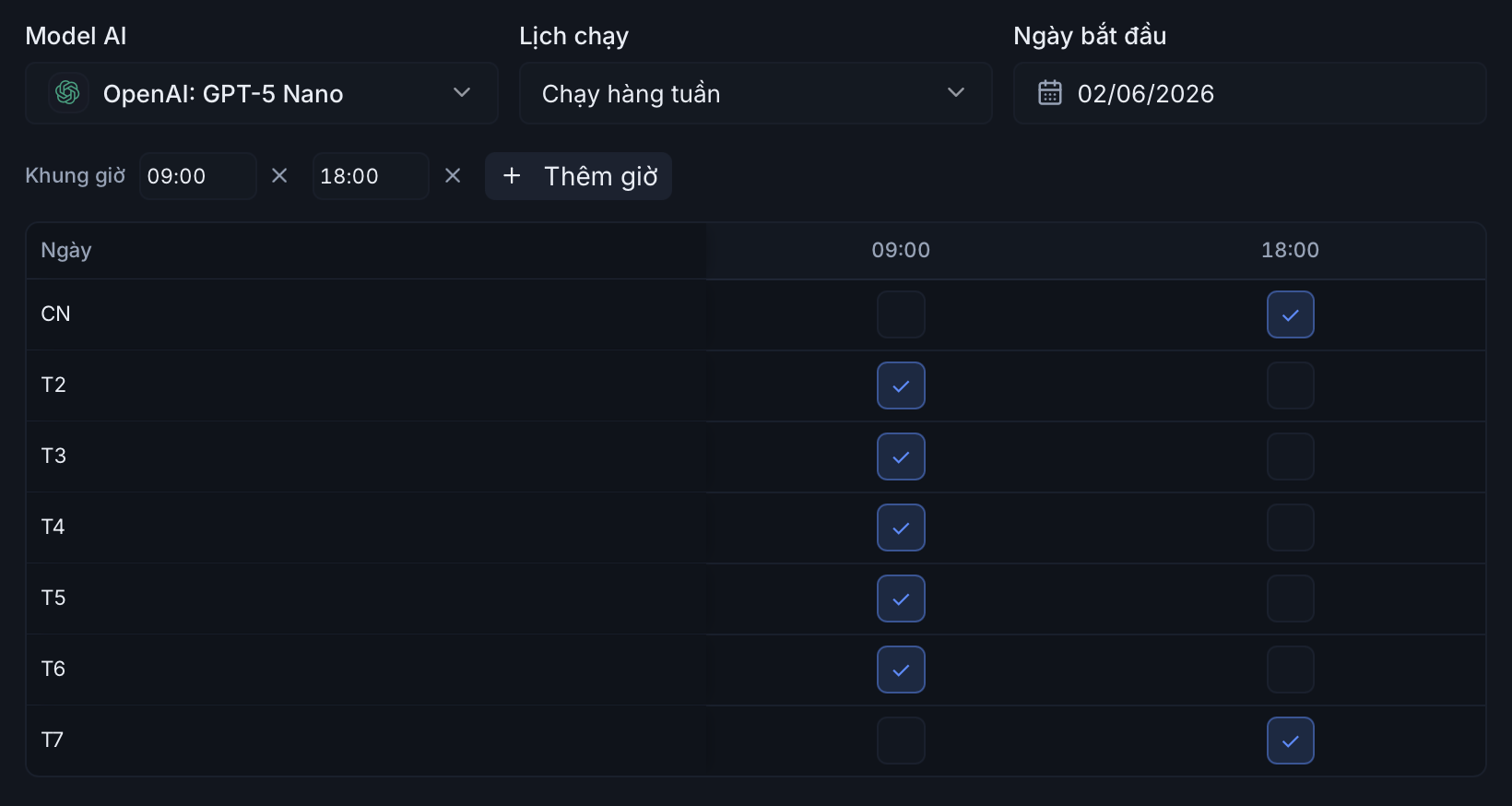
Task: Uncheck T2 at 09:00 checkbox
Action: pos(901,385)
